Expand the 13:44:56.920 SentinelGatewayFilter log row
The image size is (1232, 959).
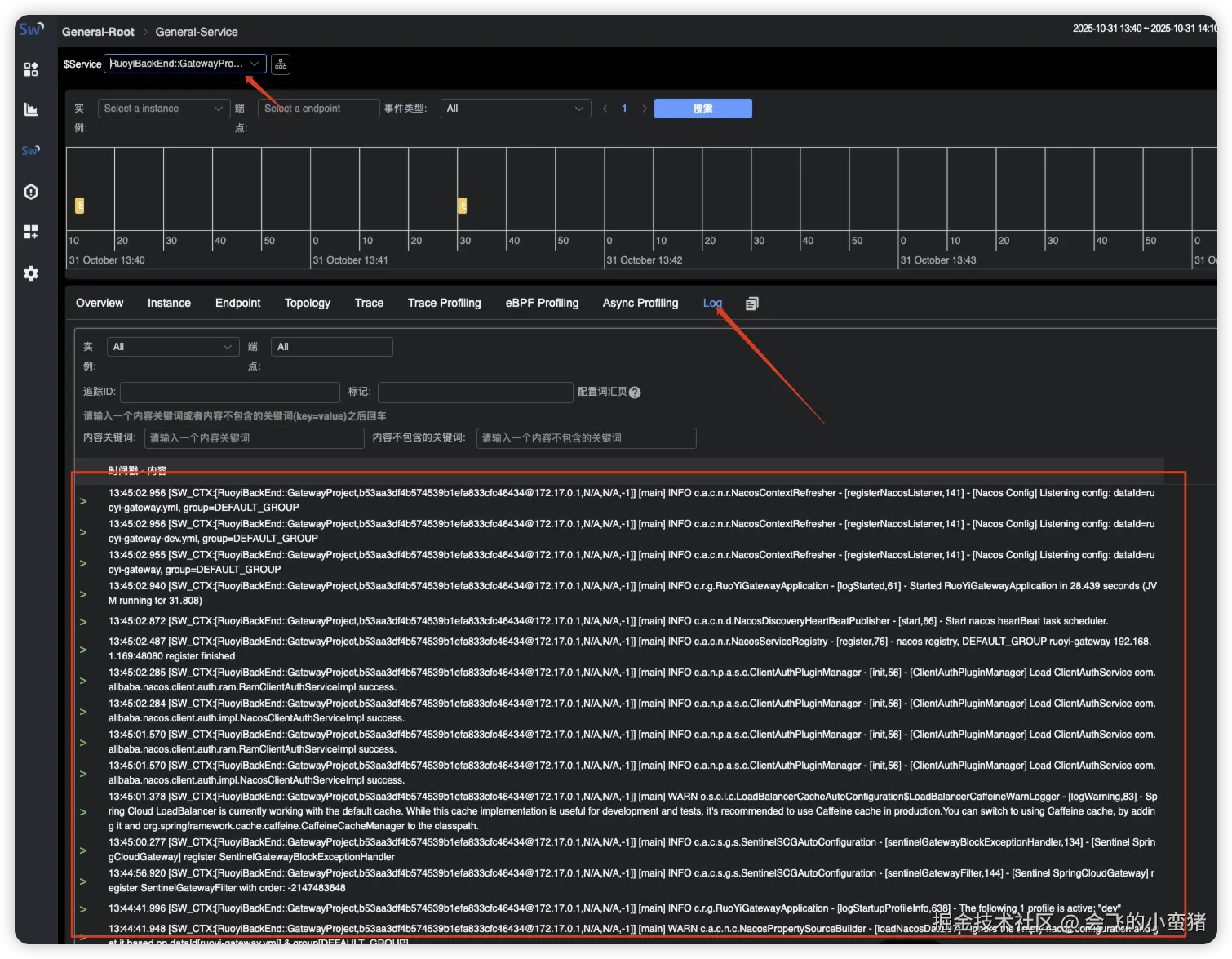click(x=83, y=881)
